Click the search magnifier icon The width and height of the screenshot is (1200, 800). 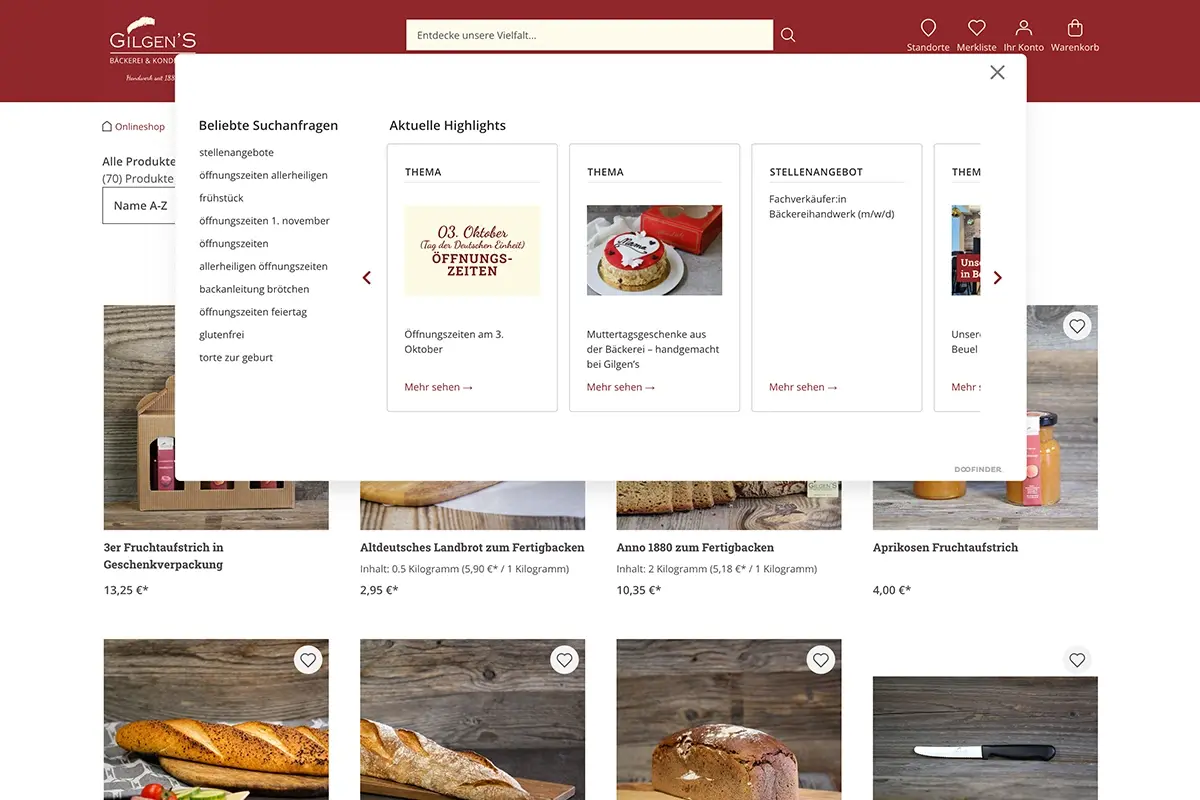click(788, 34)
